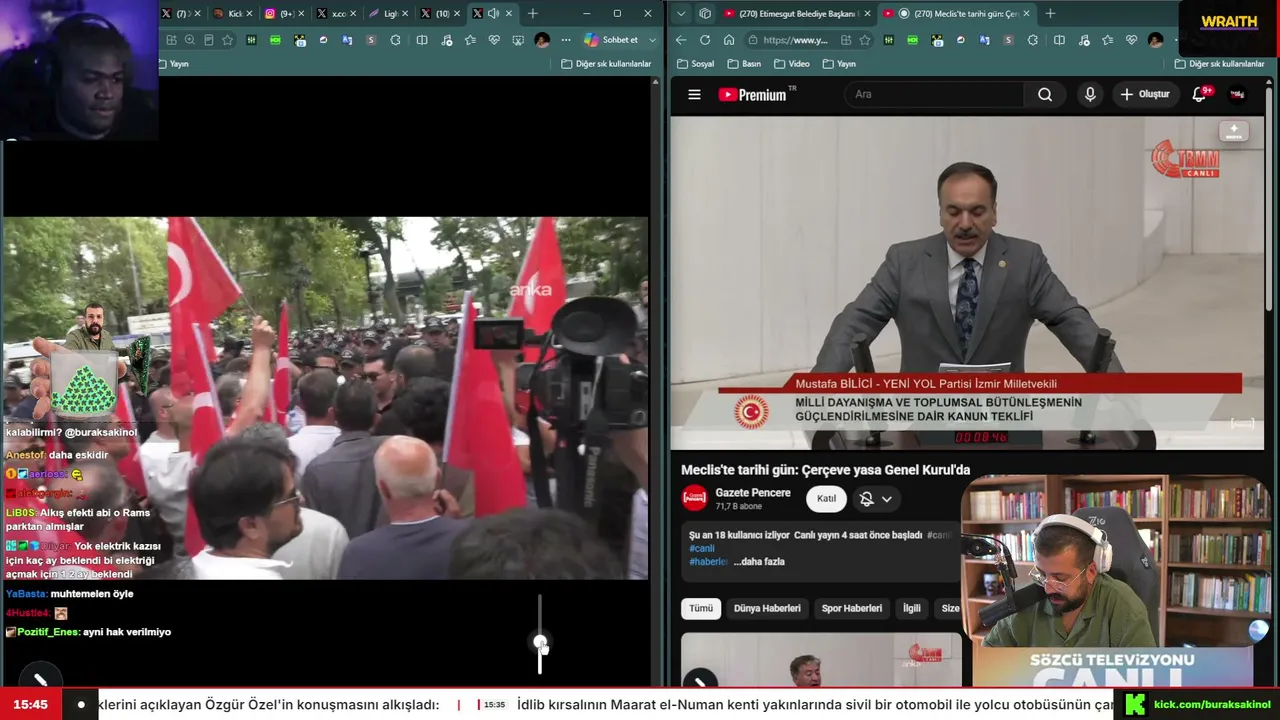
Task: Select the Tümü filter chip
Action: tap(701, 608)
